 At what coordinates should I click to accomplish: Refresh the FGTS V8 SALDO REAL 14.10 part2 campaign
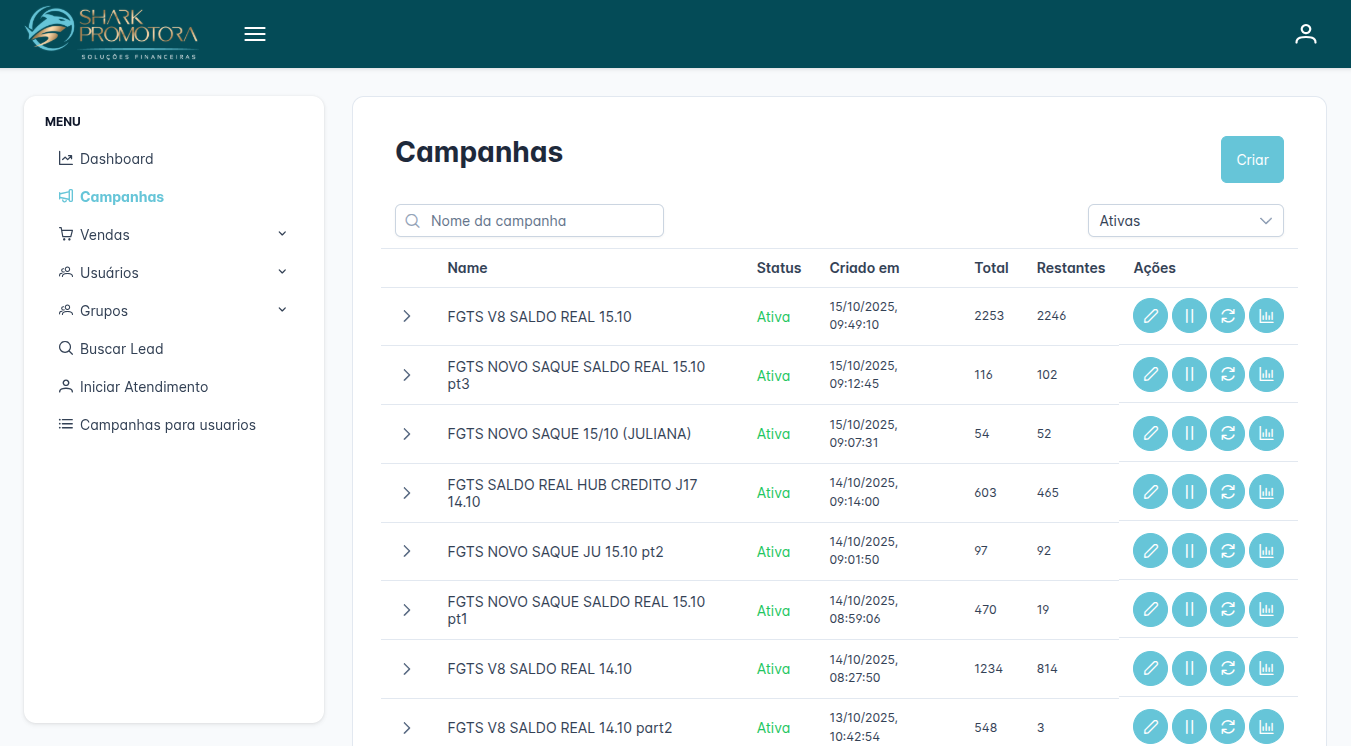point(1228,727)
